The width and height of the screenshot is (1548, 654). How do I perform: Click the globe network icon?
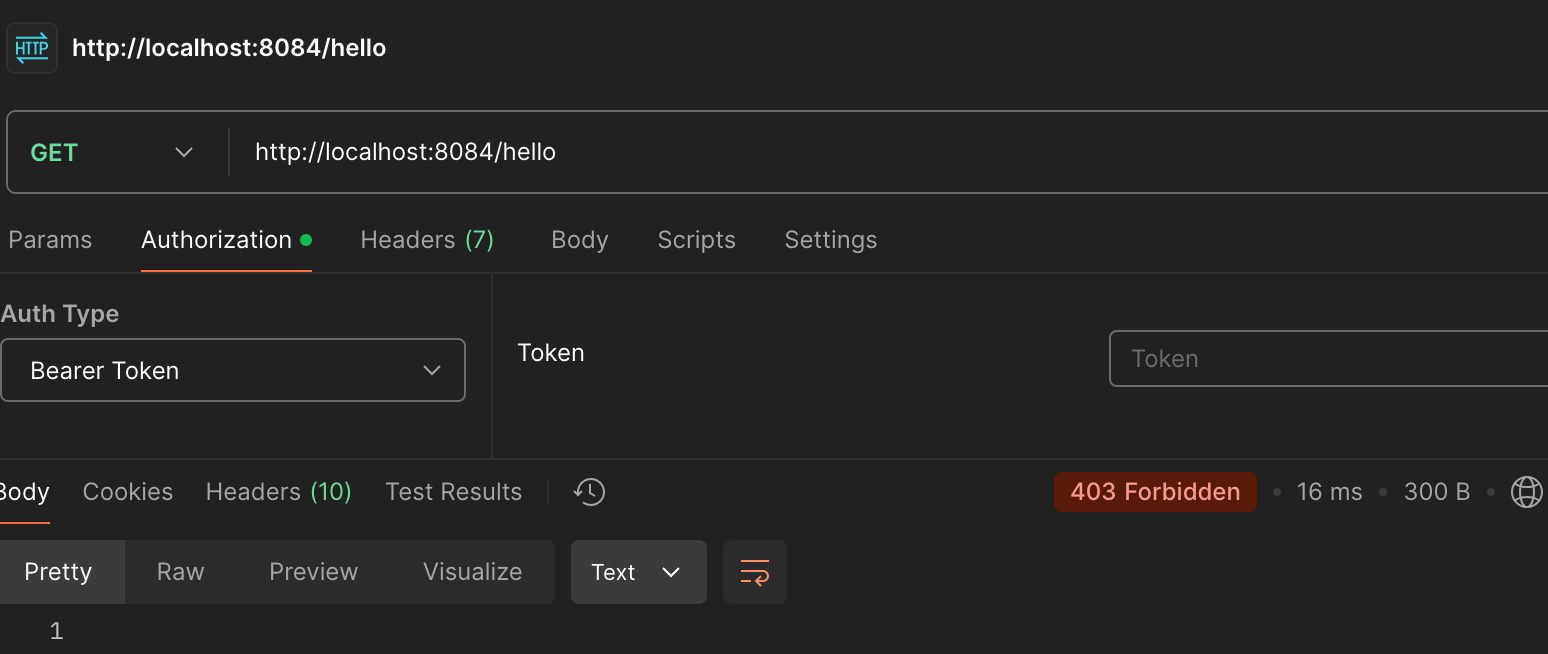coord(1526,492)
